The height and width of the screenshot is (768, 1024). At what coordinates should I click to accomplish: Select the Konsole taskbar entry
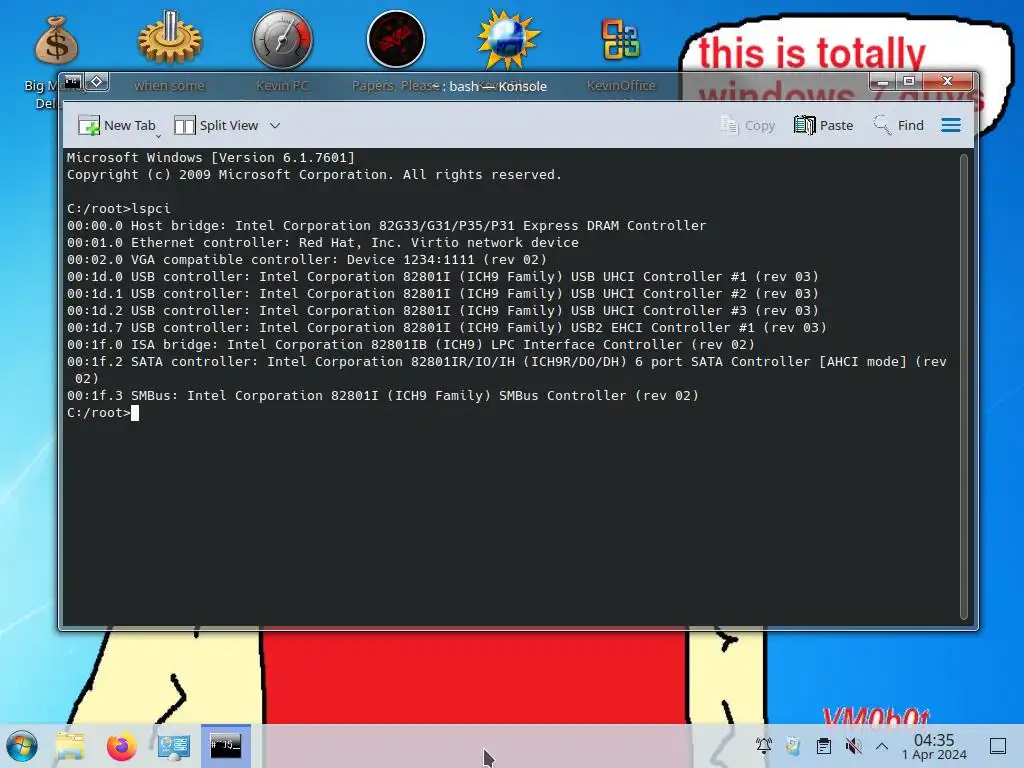click(225, 746)
